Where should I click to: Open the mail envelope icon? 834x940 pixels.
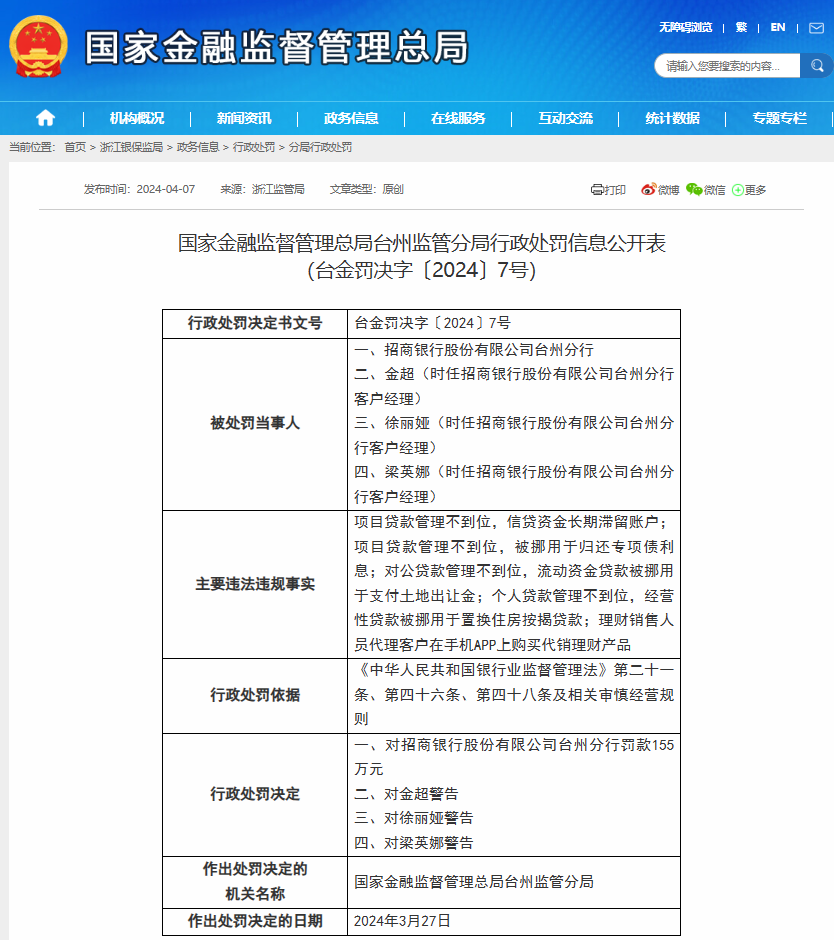coord(816,28)
